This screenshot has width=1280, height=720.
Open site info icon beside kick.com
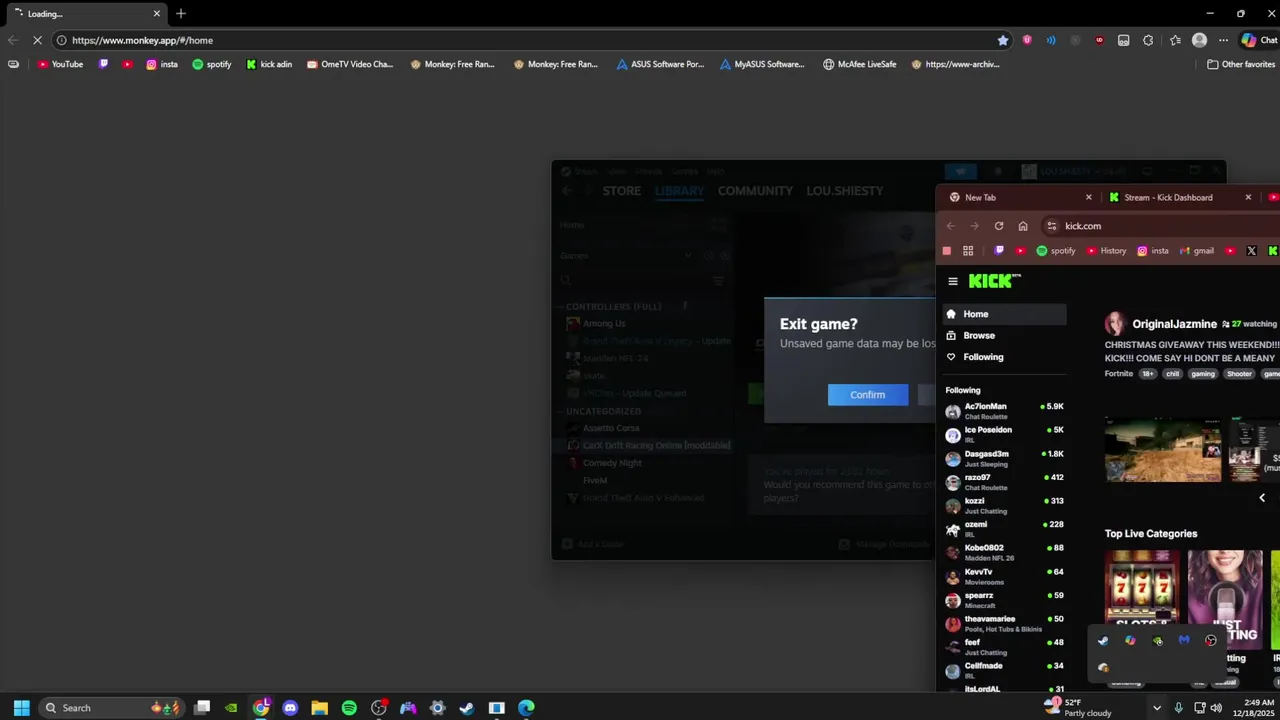tap(1051, 226)
